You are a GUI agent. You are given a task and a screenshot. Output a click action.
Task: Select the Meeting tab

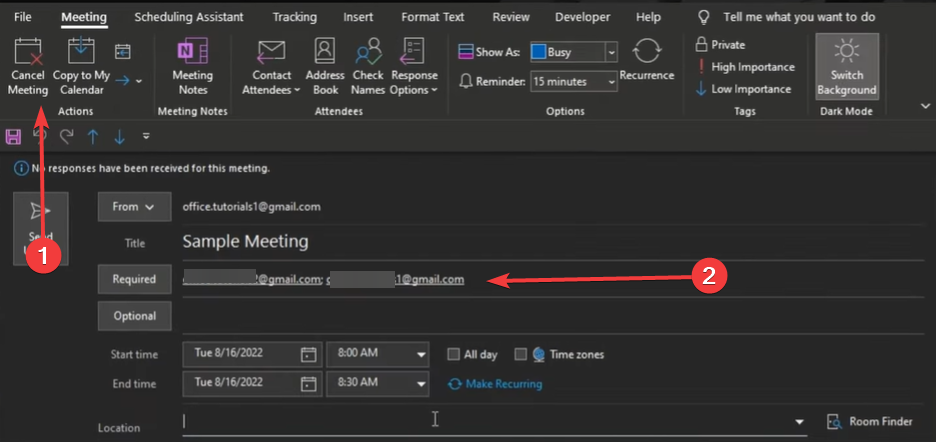click(84, 17)
